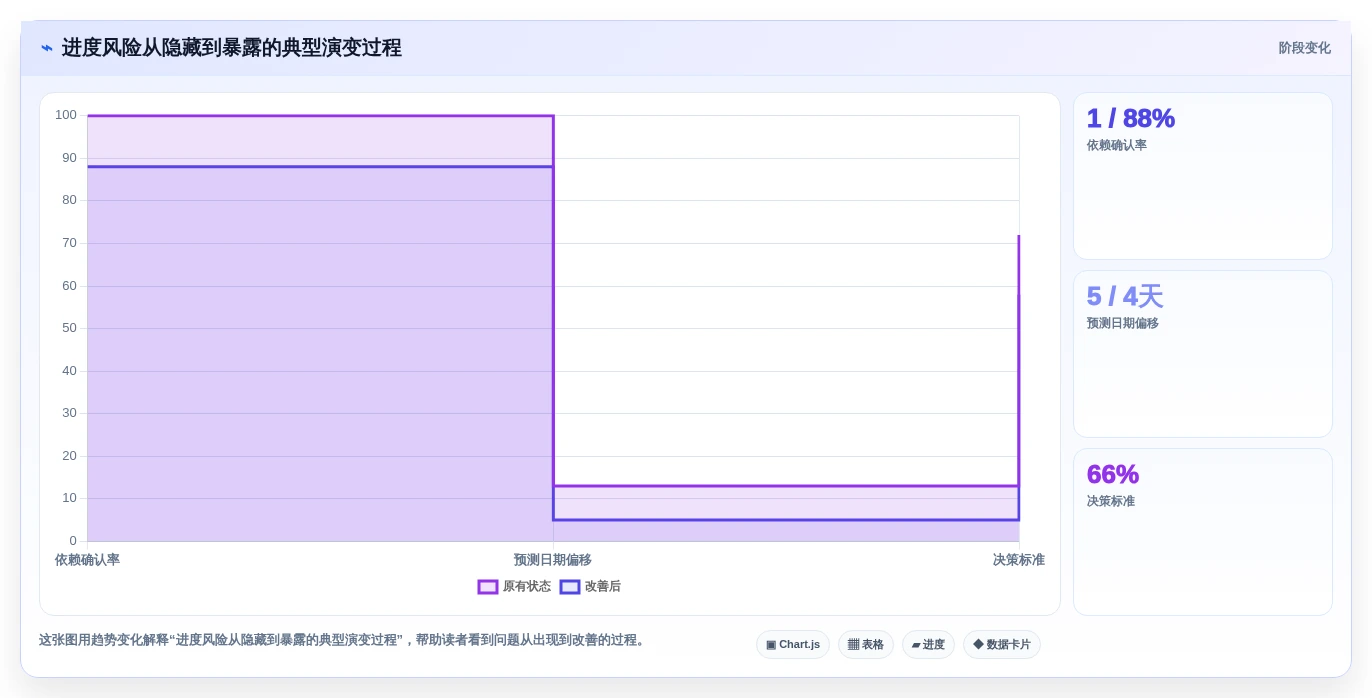Click the 66% value text
The image size is (1372, 698).
[1113, 475]
